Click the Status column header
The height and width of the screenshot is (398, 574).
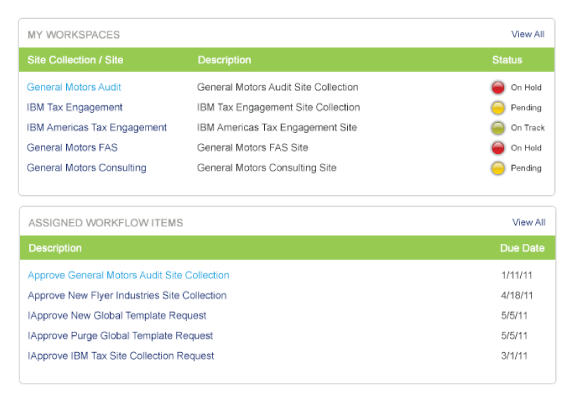point(507,60)
